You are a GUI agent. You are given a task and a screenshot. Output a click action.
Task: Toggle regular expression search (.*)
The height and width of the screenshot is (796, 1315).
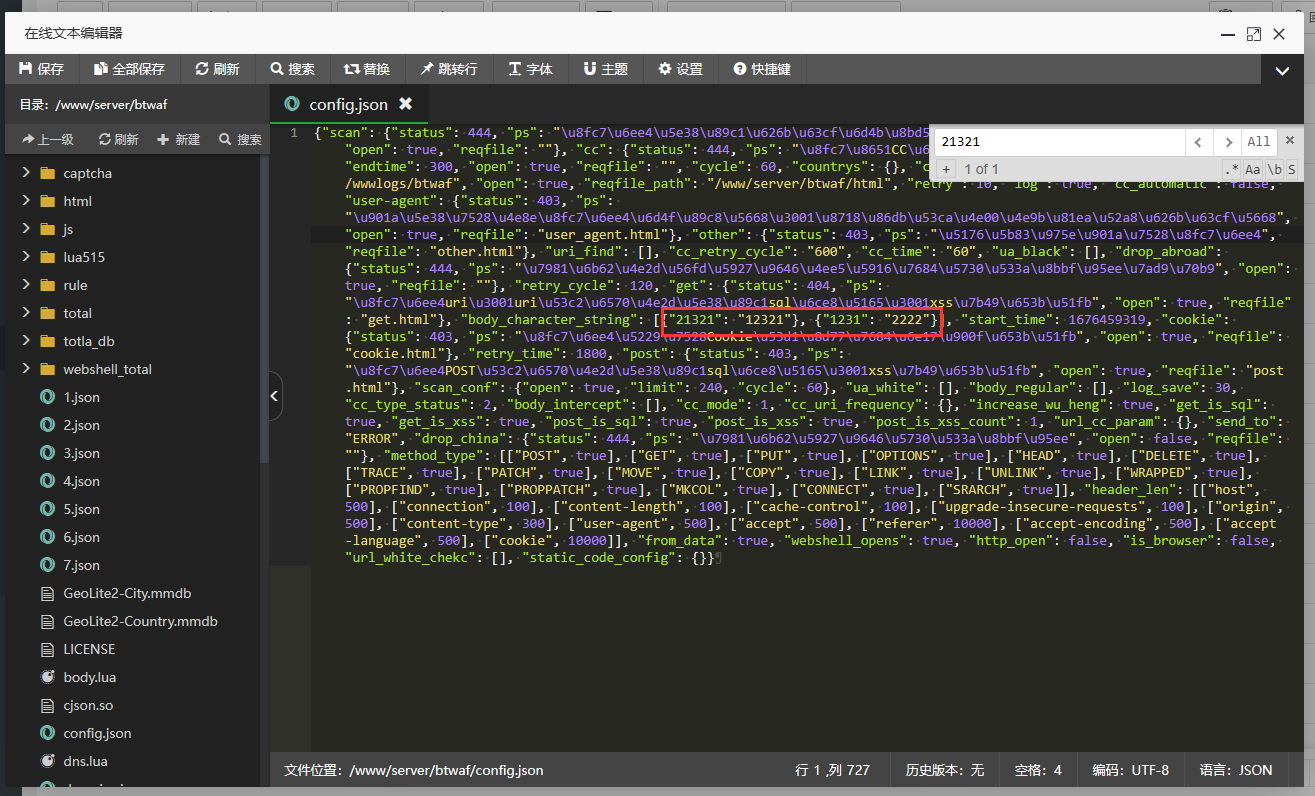click(x=1231, y=169)
